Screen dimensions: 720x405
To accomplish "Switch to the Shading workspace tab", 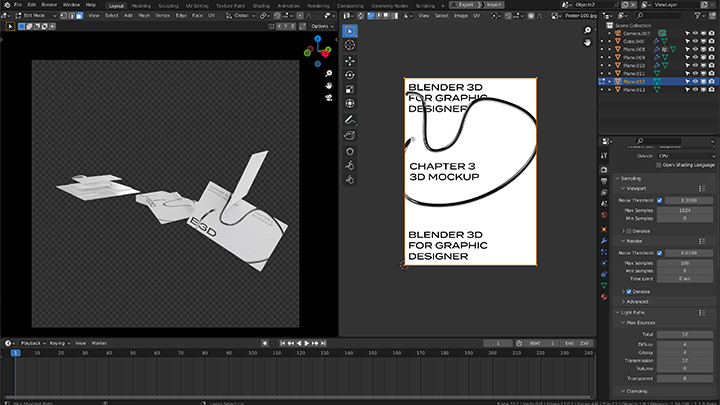I will 261,6.
